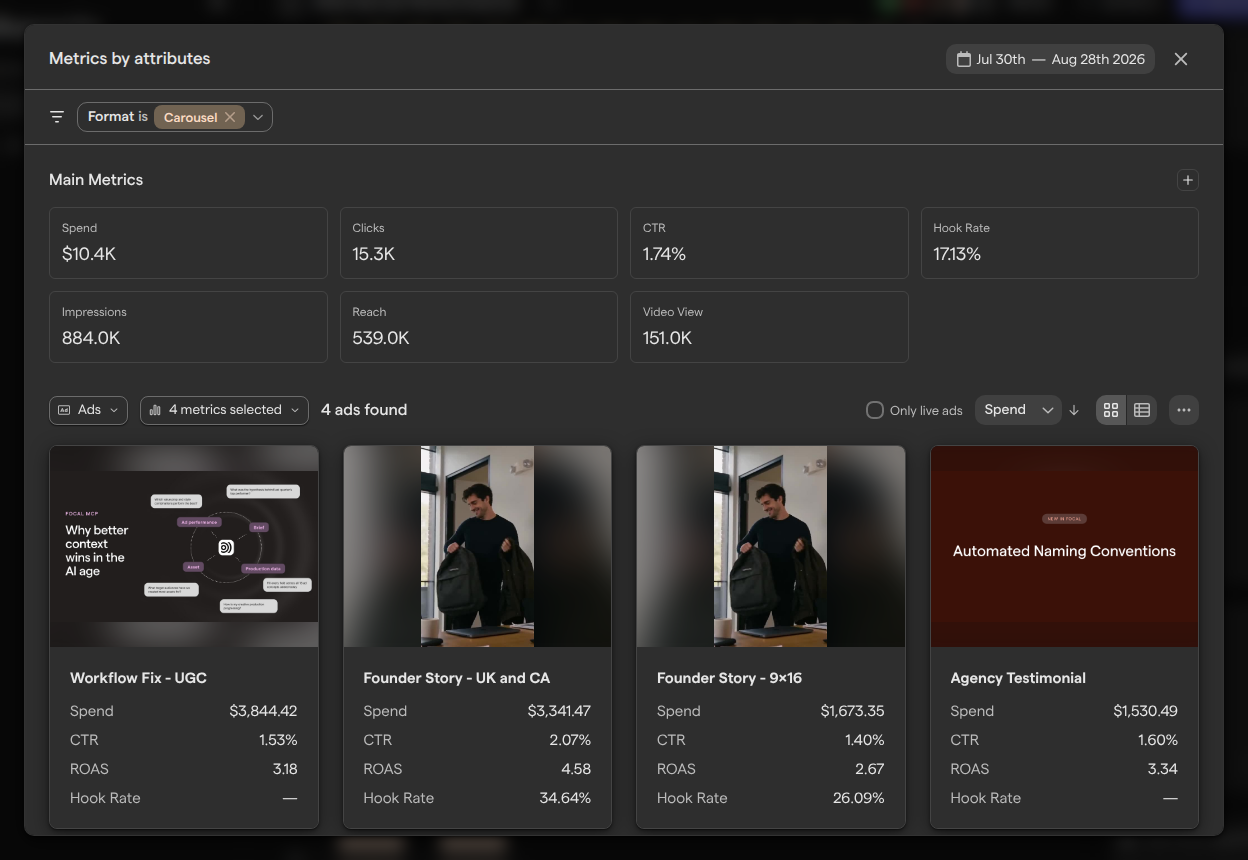1248x860 pixels.
Task: Switch to table view
Action: (1142, 410)
